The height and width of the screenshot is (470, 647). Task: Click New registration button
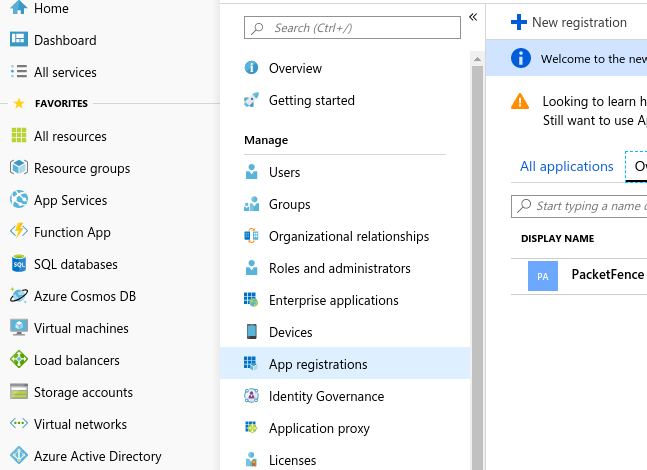pos(569,22)
